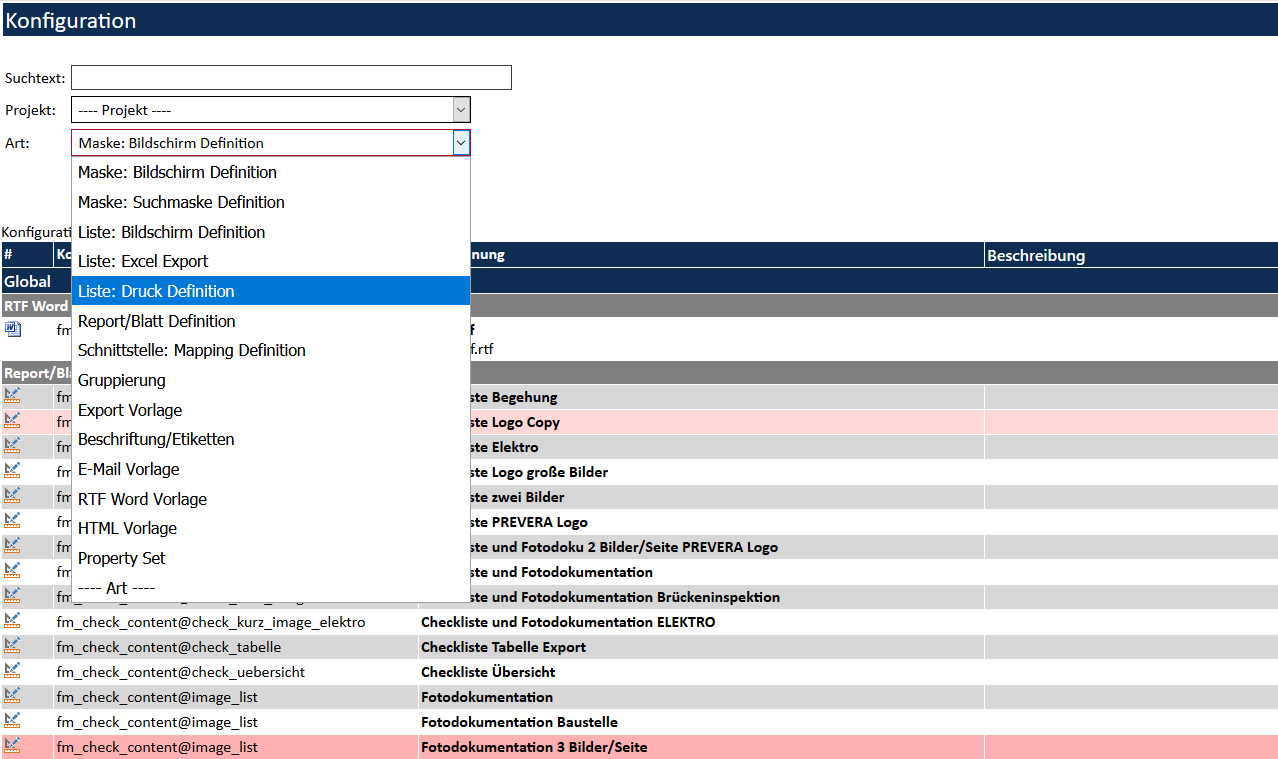Pick the highlighted 'Liste: Druck Definition' option

271,291
